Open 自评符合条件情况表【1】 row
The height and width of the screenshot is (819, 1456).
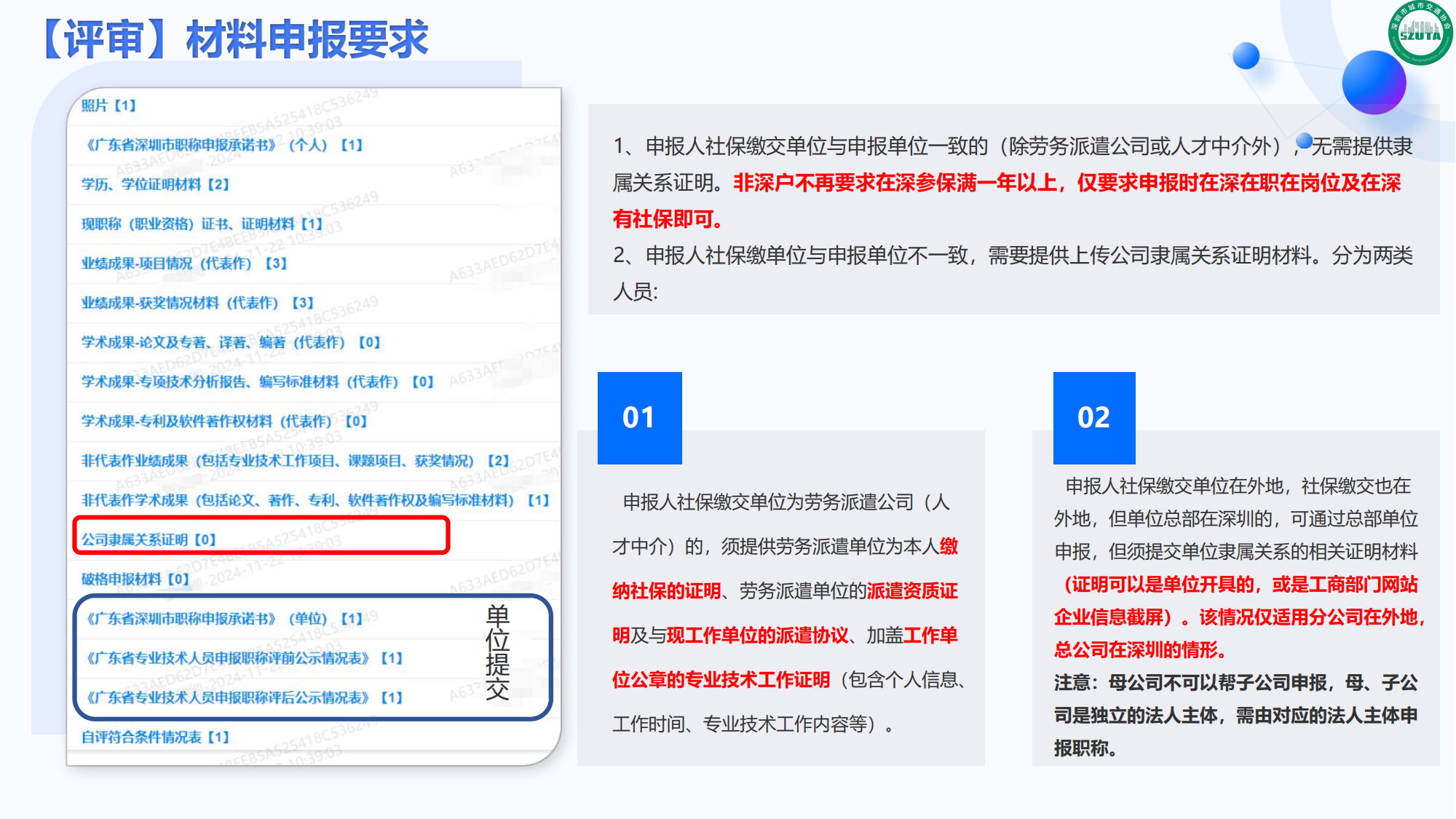pyautogui.click(x=155, y=737)
